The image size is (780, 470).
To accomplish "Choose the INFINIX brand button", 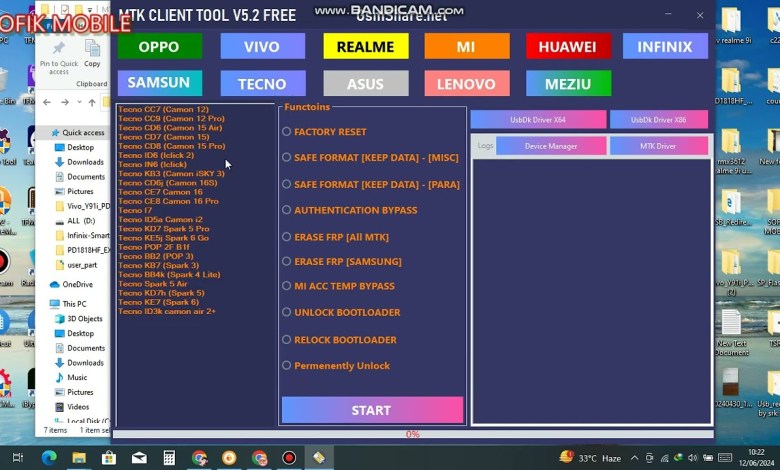I will 665,46.
